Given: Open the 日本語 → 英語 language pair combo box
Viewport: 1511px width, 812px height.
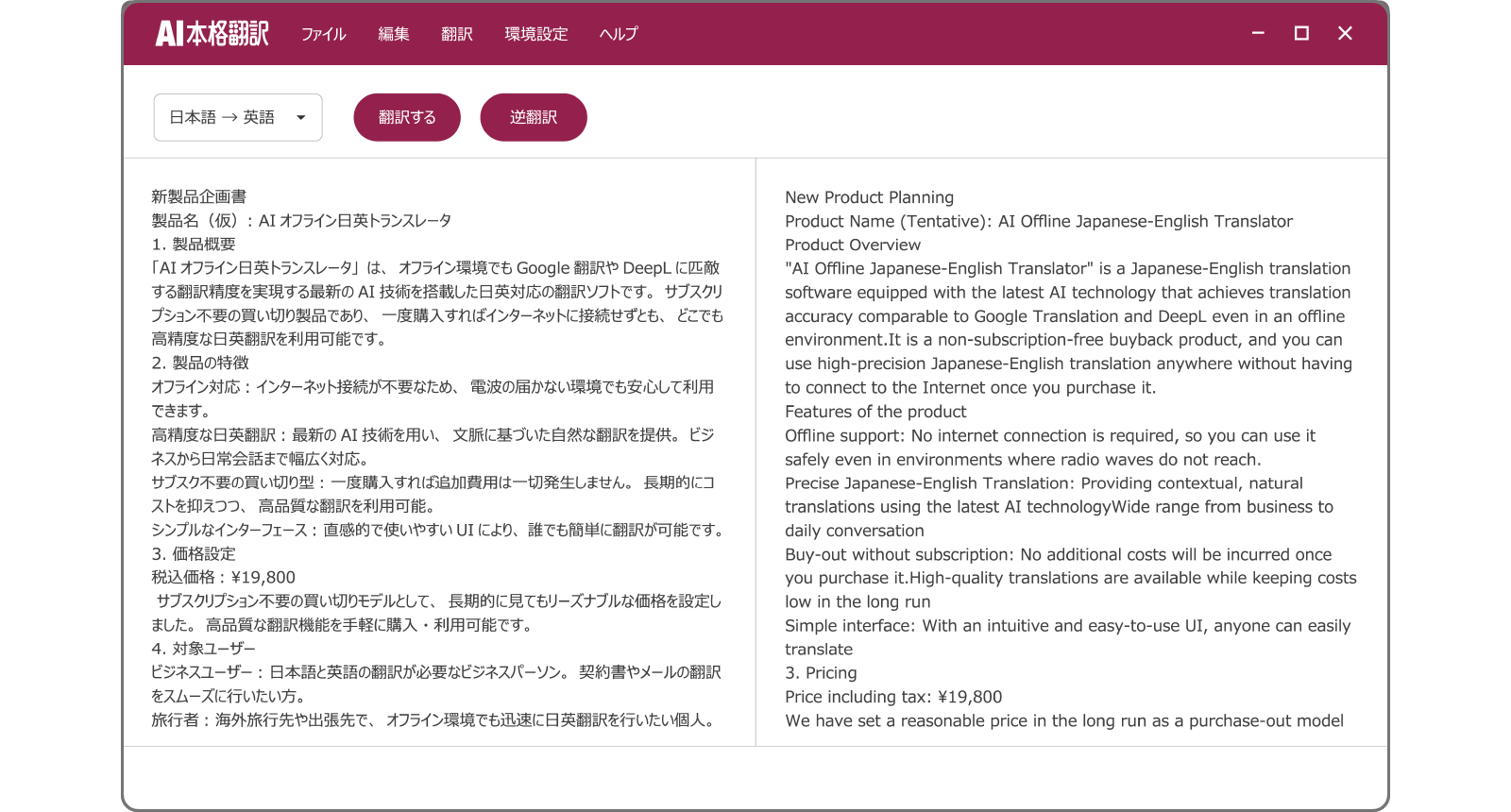Looking at the screenshot, I should [237, 118].
